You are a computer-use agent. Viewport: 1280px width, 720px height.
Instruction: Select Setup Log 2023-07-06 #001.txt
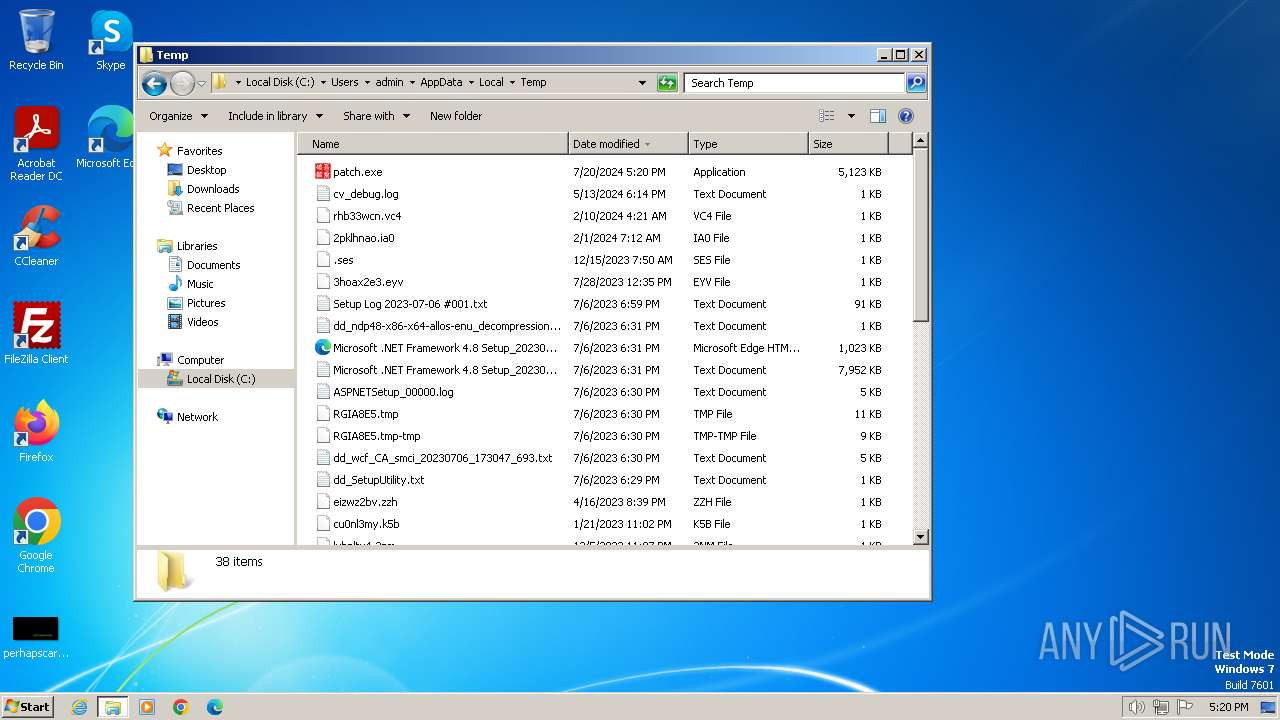[x=410, y=304]
